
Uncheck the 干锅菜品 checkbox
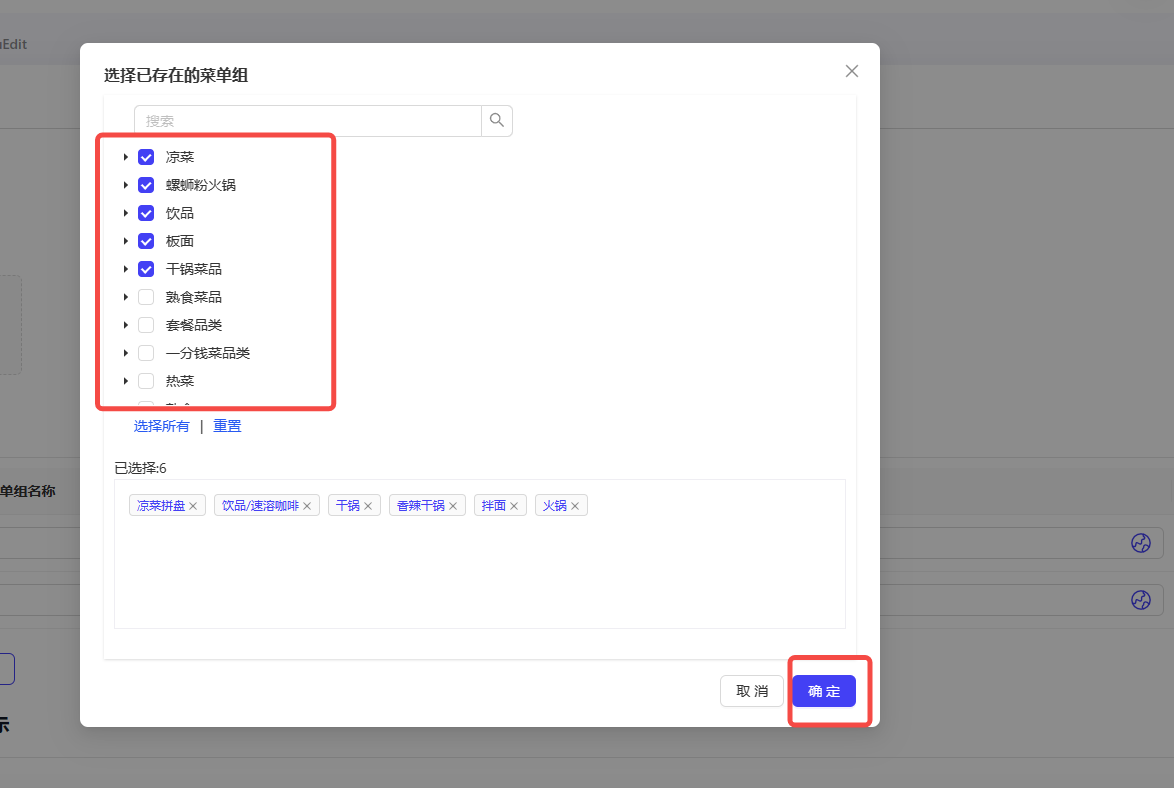tap(146, 269)
